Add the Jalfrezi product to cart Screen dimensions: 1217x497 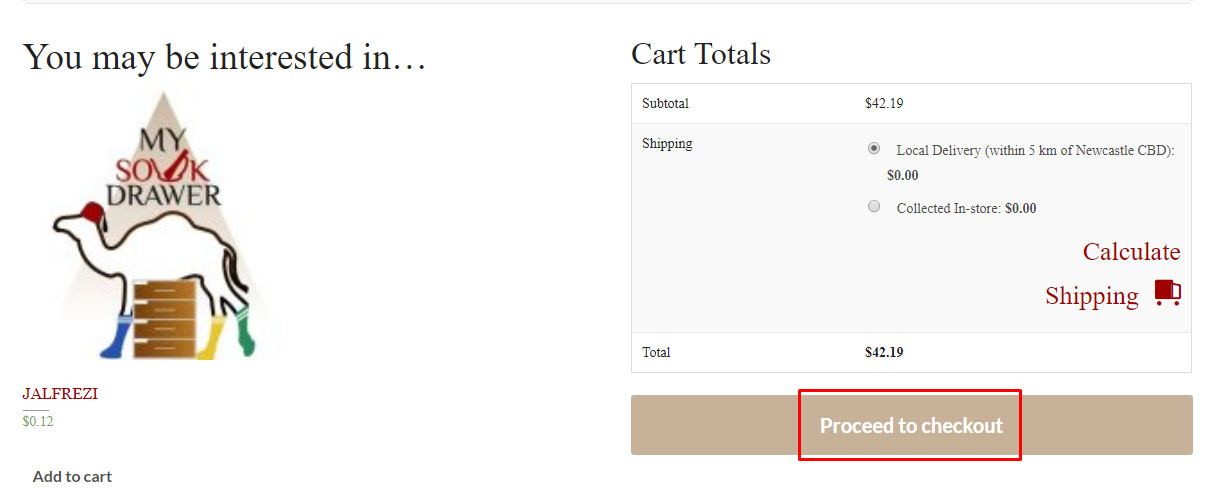[72, 476]
